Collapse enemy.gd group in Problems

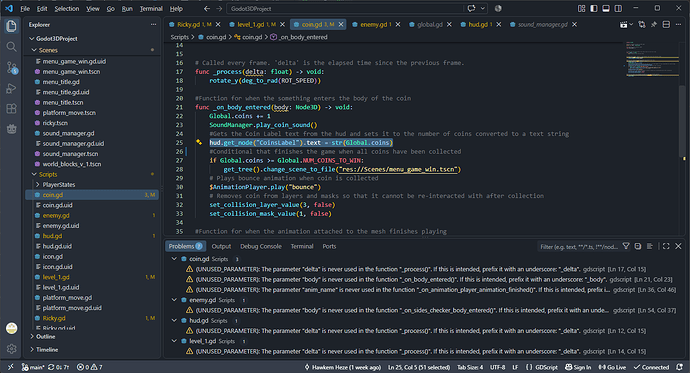click(174, 300)
